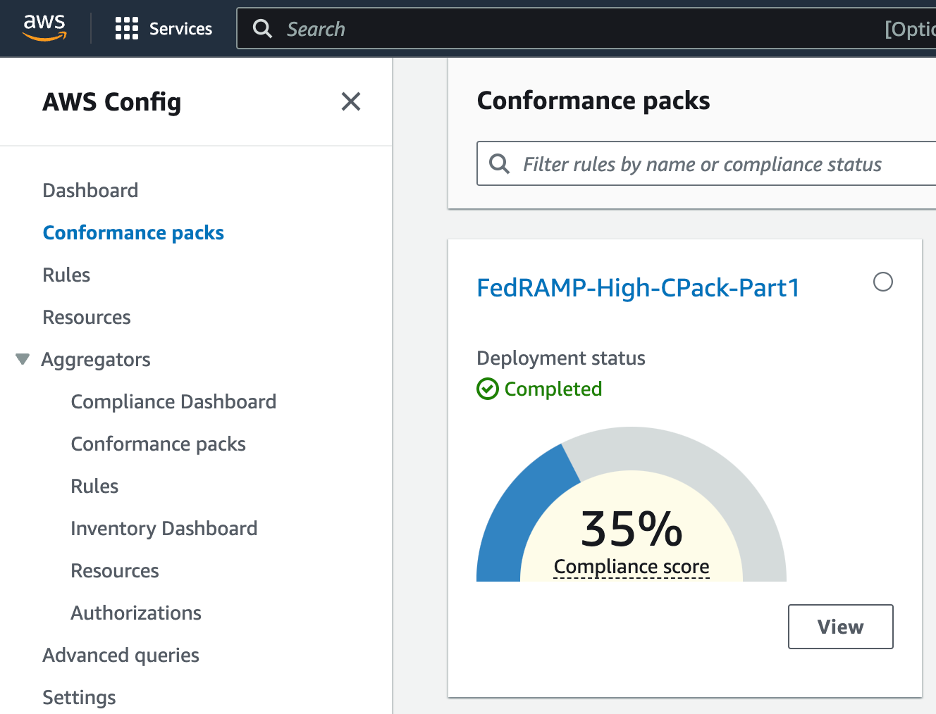Click the green Completed status check icon
Screen dimensions: 936x714
point(487,389)
